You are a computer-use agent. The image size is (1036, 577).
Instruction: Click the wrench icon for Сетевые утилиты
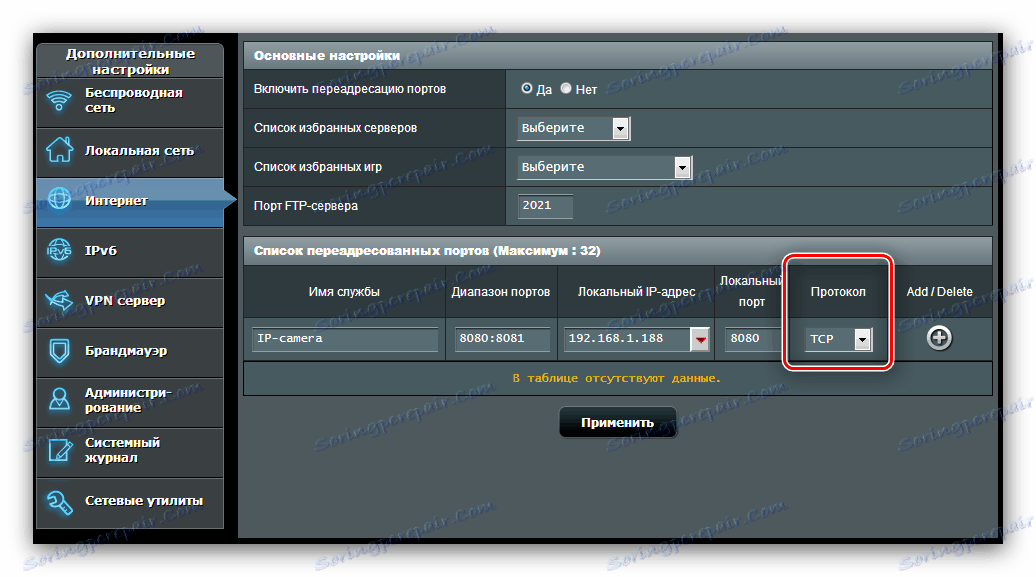[59, 502]
